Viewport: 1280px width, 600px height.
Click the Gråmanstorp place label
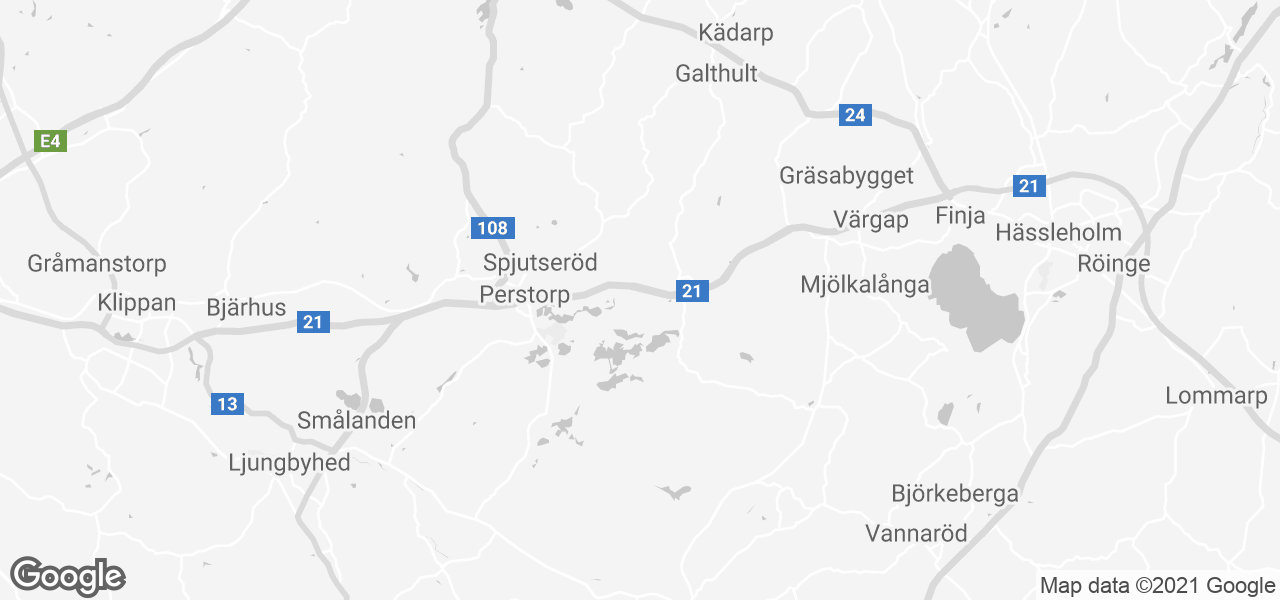point(97,264)
